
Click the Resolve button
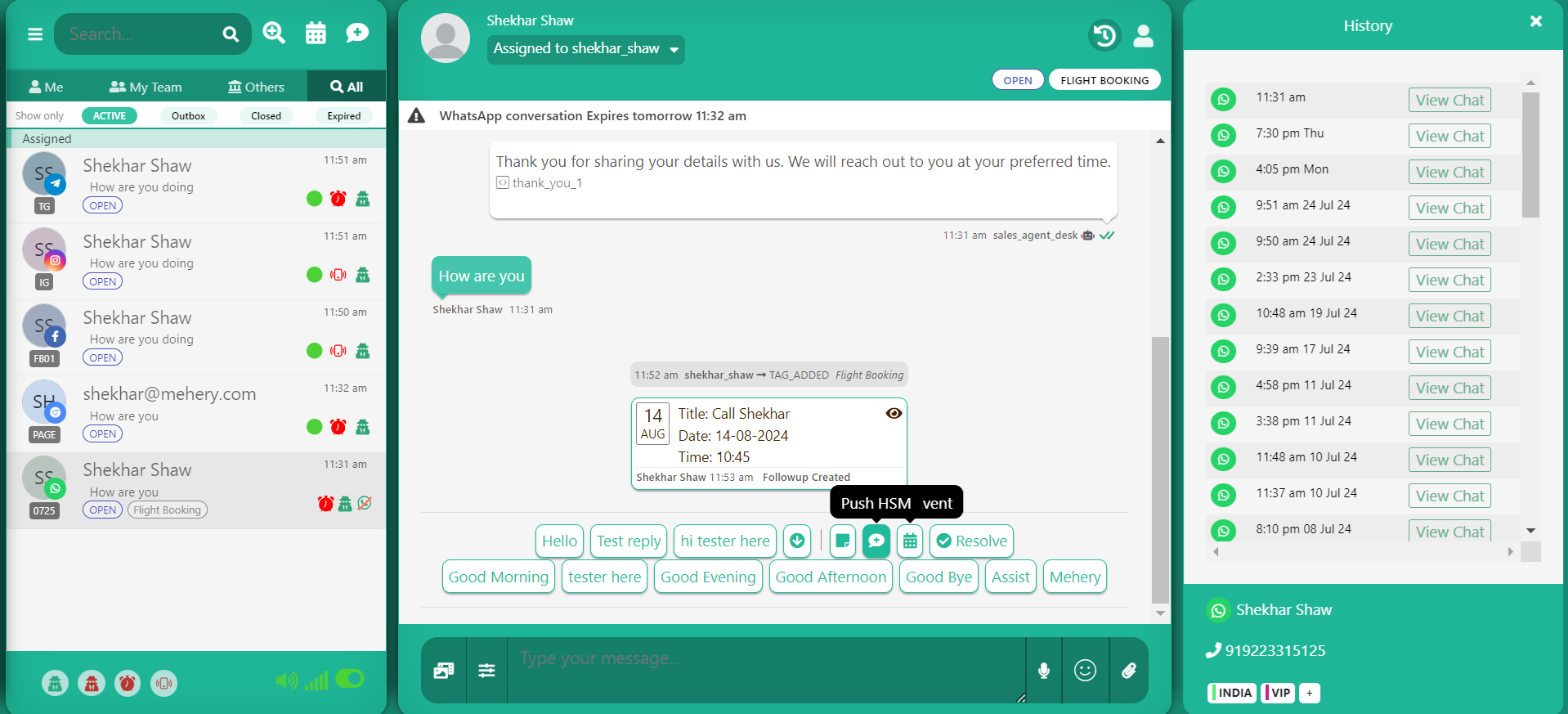point(972,541)
